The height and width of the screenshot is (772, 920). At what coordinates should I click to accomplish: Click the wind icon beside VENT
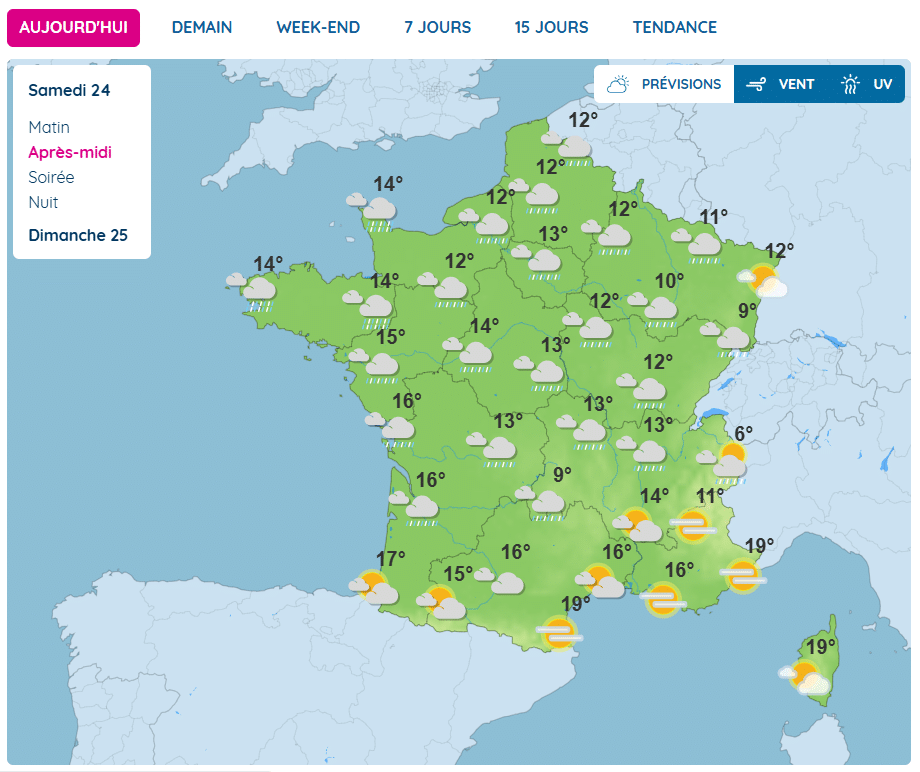point(756,84)
